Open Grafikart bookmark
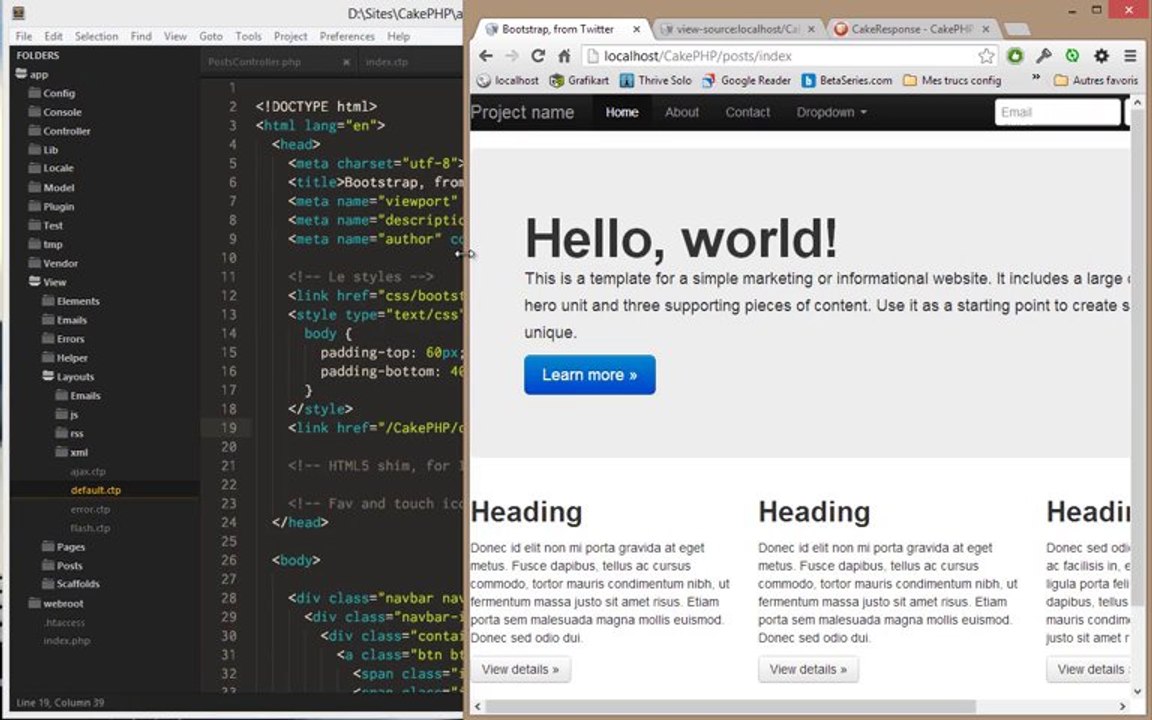1152x720 pixels. point(579,80)
